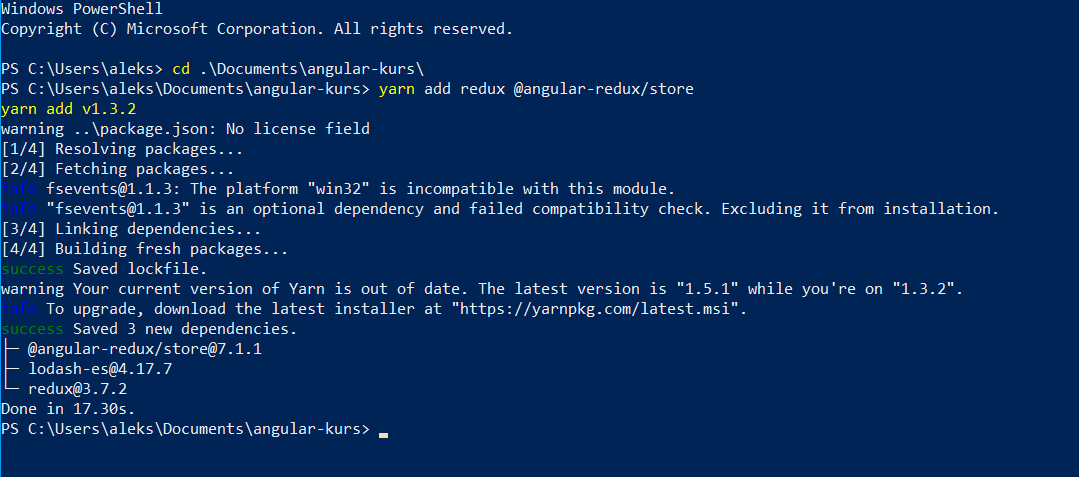Click the "Windows PowerShell" header line
Image resolution: width=1079 pixels, height=477 pixels.
[81, 9]
